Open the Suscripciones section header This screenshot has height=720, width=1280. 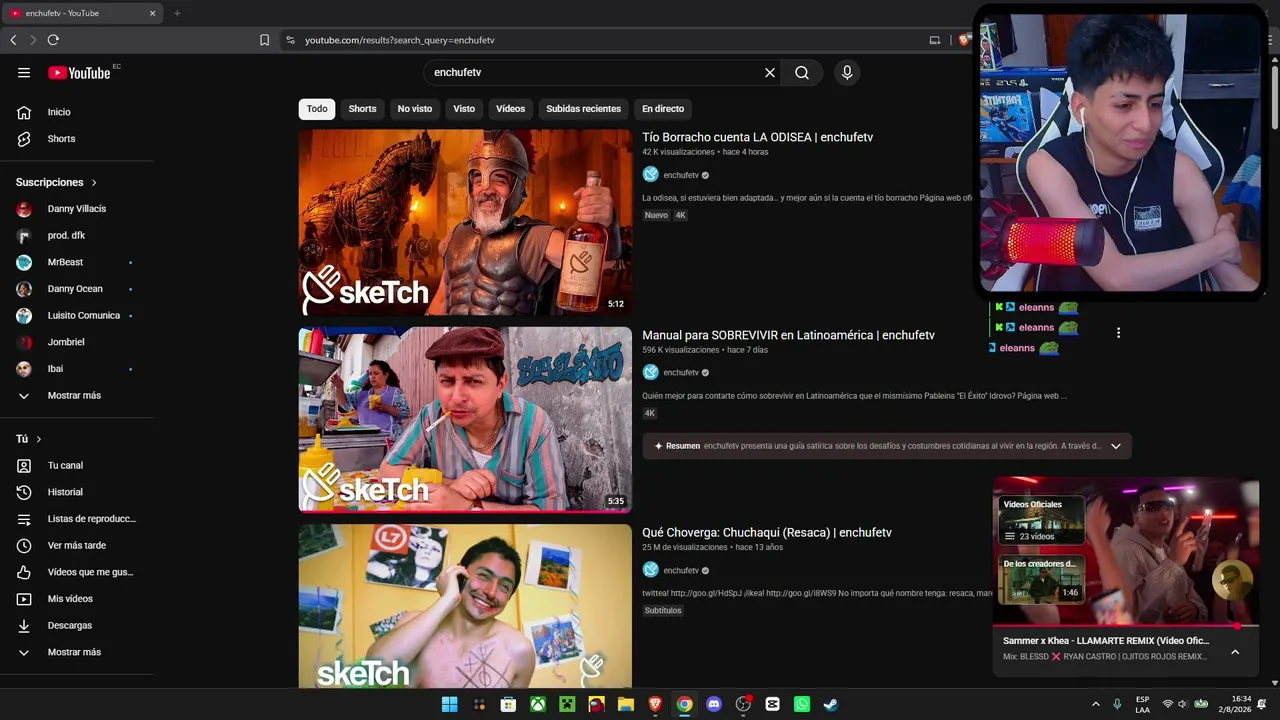coord(57,182)
